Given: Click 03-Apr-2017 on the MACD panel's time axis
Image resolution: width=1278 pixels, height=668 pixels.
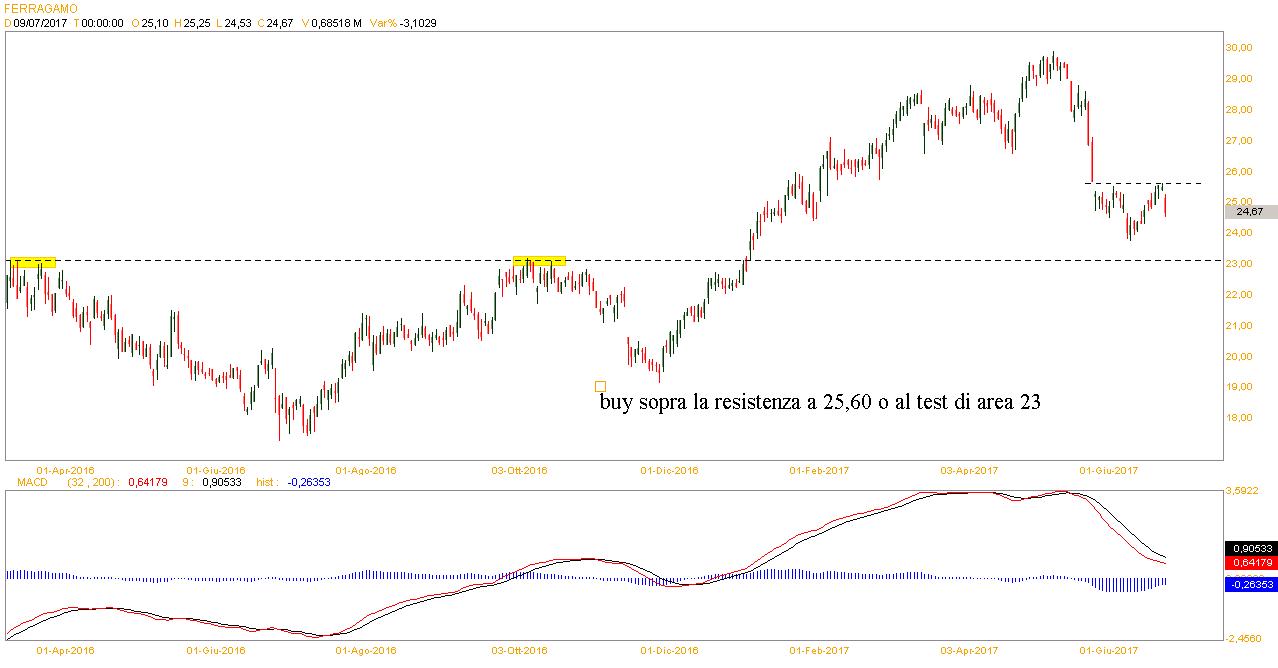Looking at the screenshot, I should point(969,650).
